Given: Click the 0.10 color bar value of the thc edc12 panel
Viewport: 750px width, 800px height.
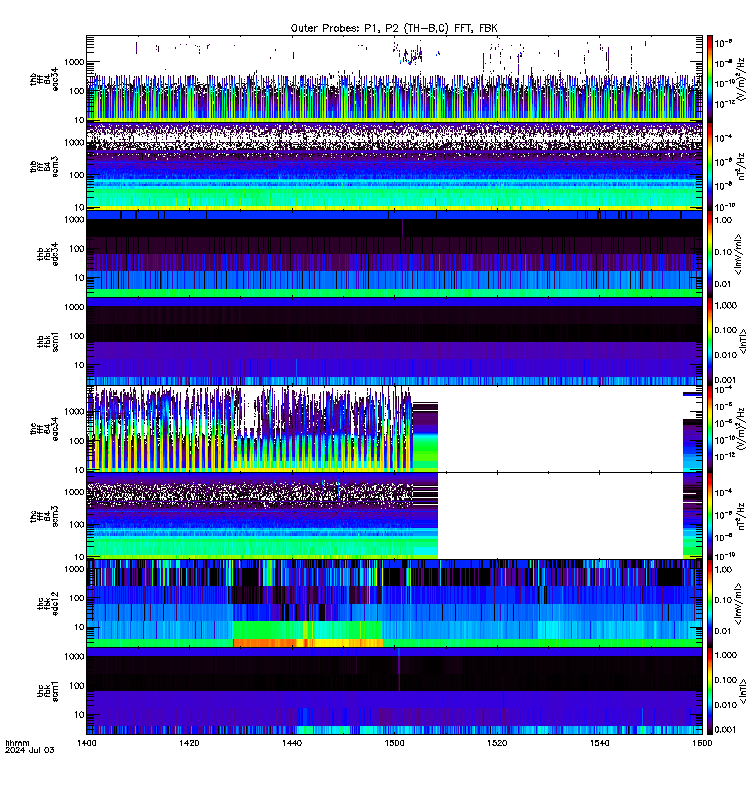Looking at the screenshot, I should [x=723, y=600].
